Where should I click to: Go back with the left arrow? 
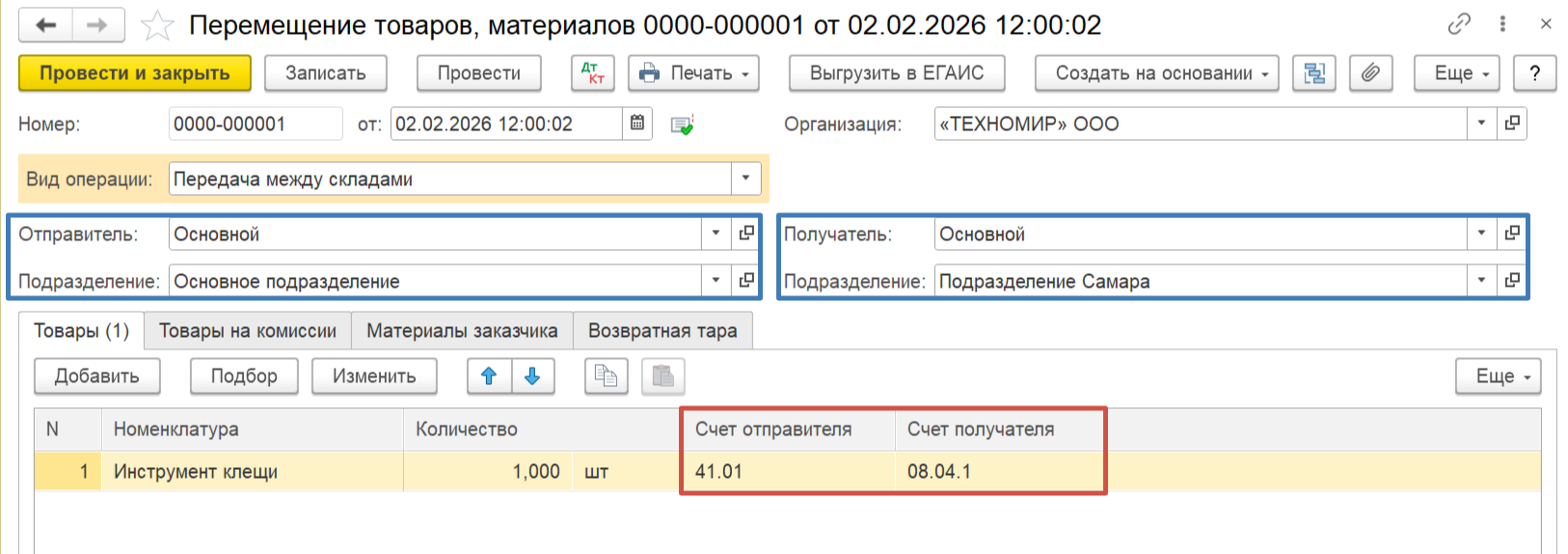tap(45, 25)
